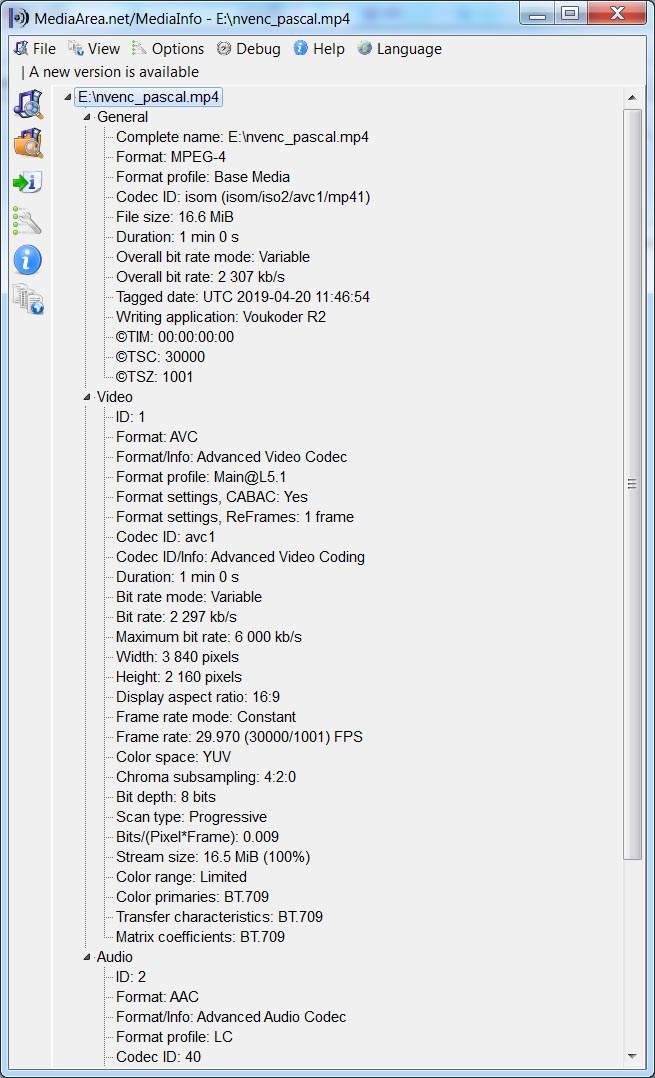Select 'Codec ID: 40' row
Image resolution: width=655 pixels, height=1078 pixels.
(158, 1057)
